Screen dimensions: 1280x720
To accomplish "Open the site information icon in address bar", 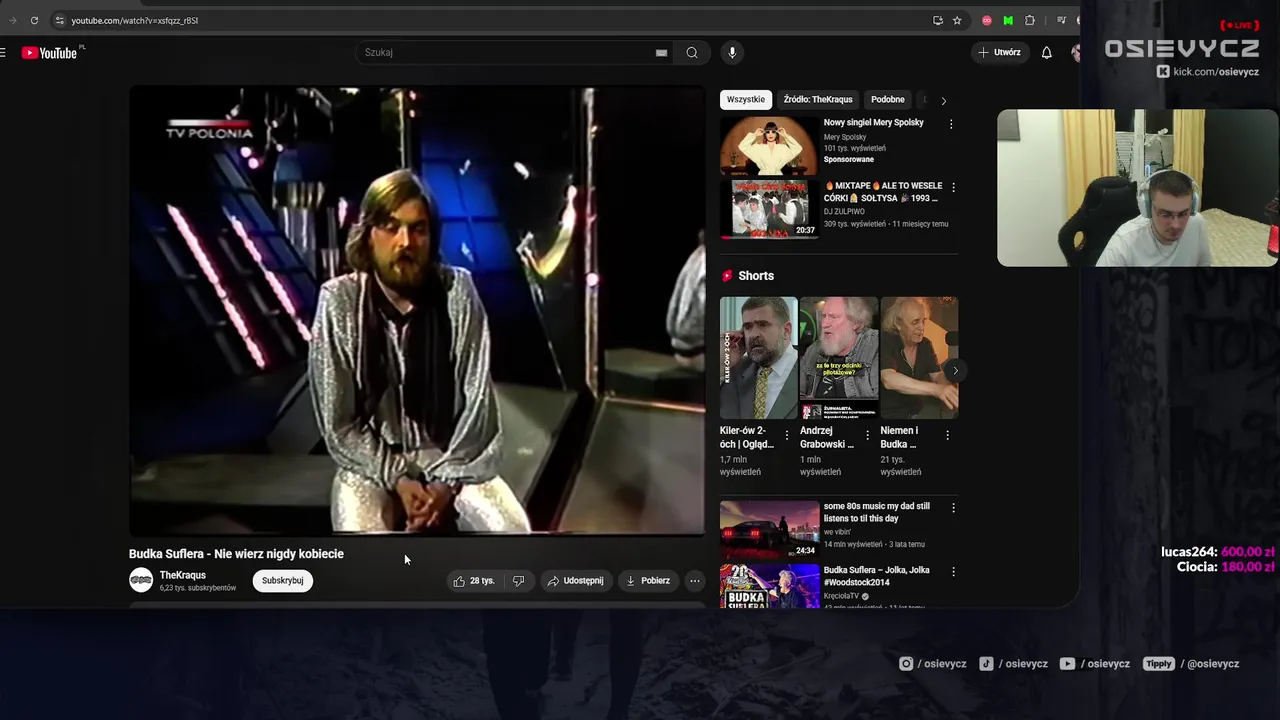I will pos(59,20).
